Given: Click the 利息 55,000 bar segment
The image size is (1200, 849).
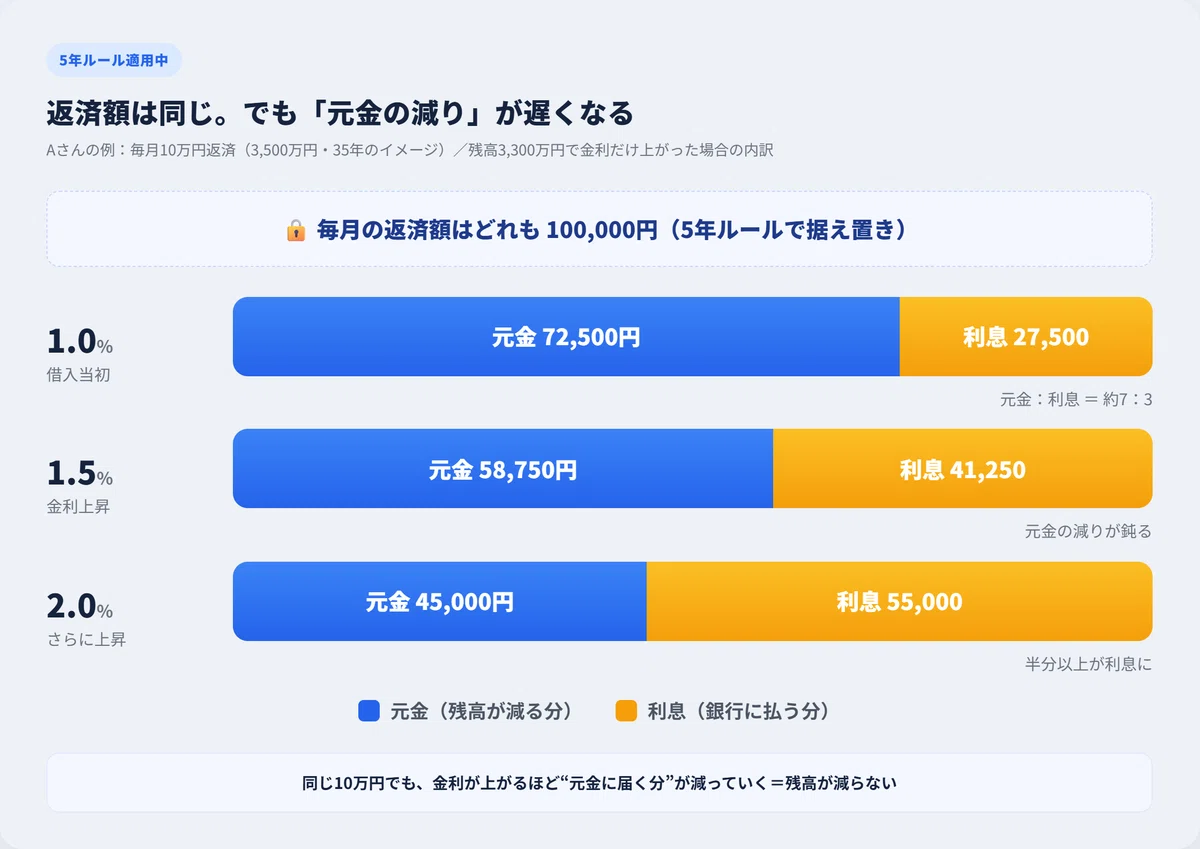Looking at the screenshot, I should [900, 601].
